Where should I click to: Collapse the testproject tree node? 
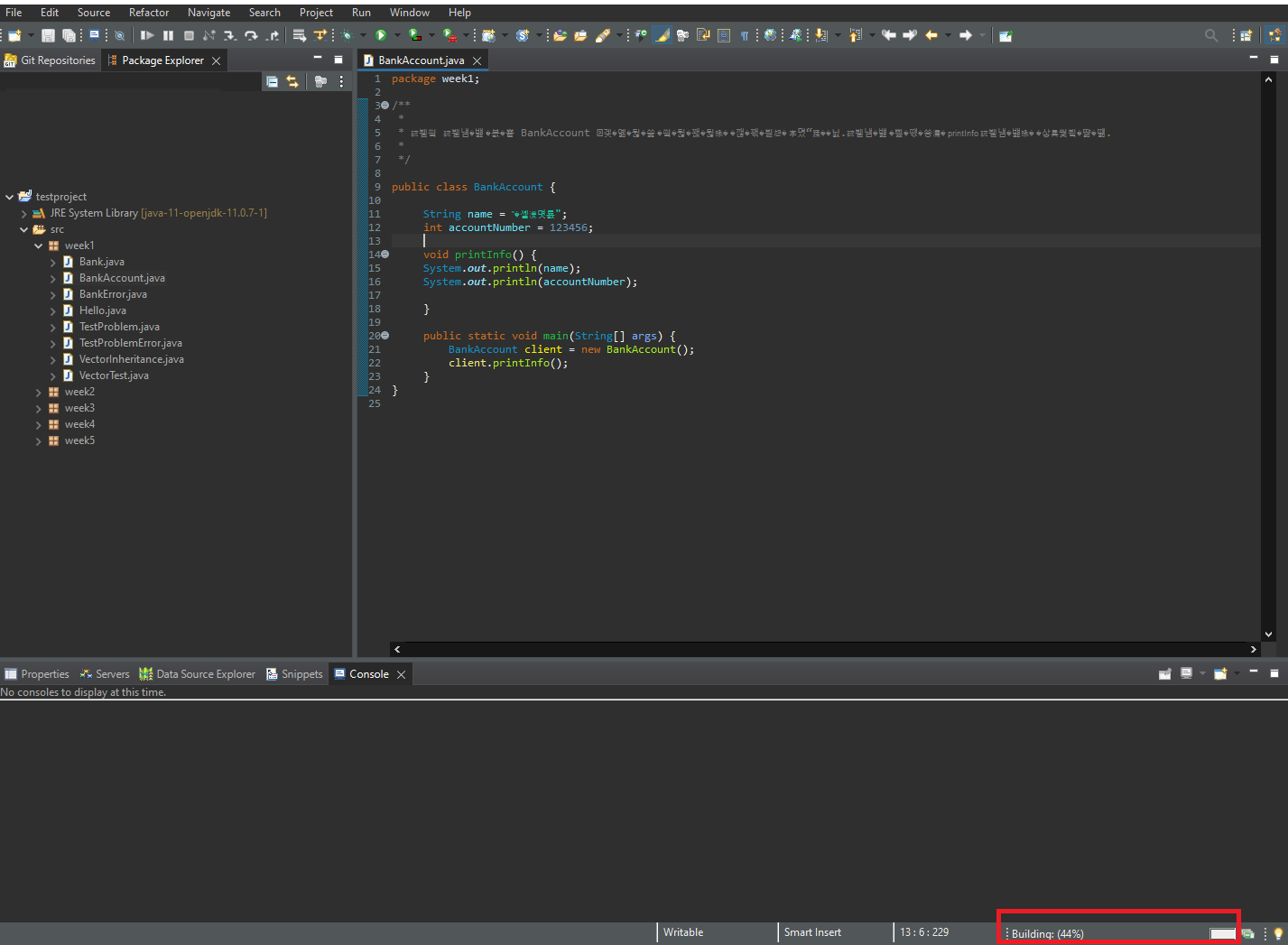(x=10, y=197)
